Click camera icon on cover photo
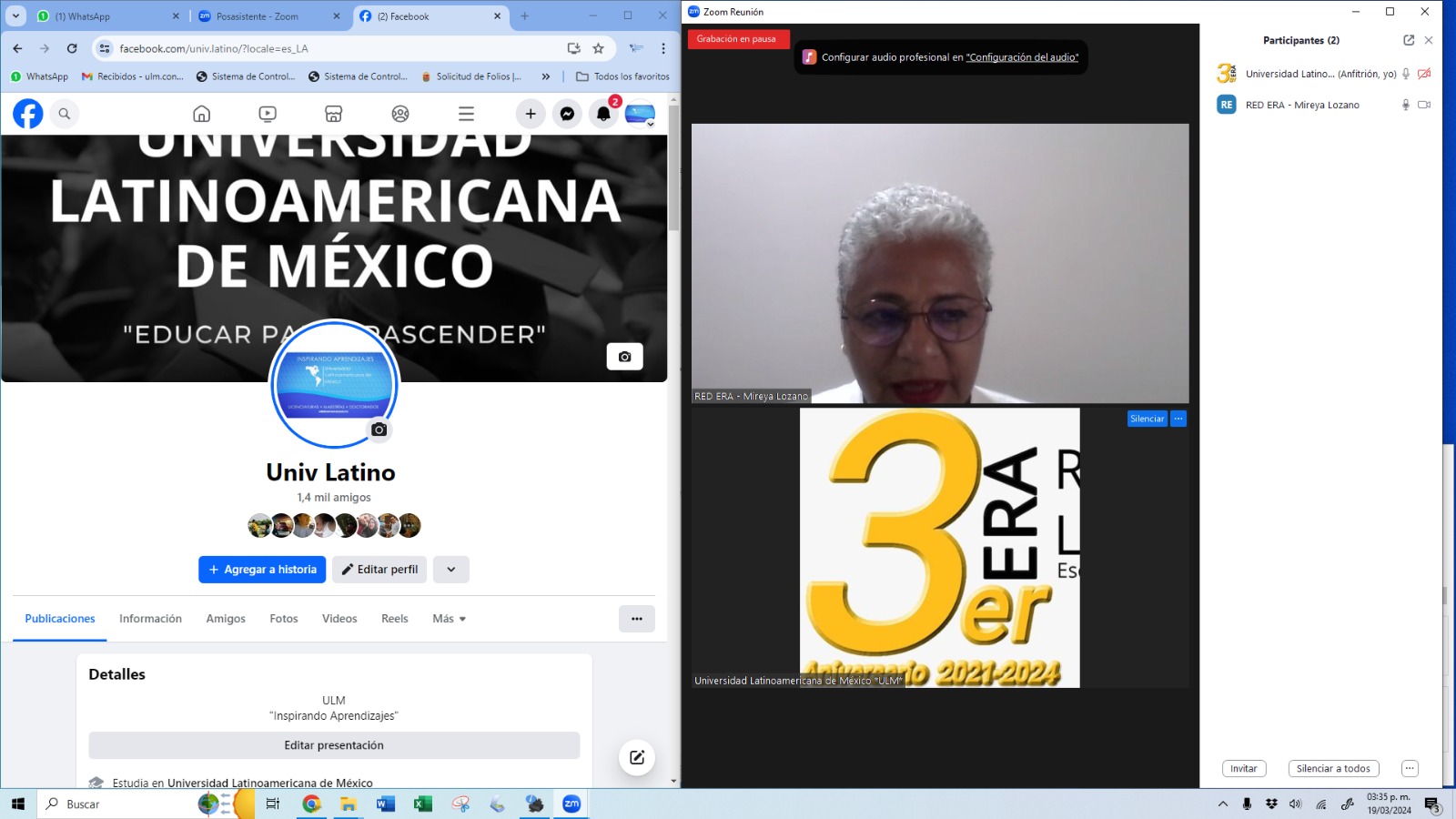The width and height of the screenshot is (1456, 819). (x=624, y=357)
